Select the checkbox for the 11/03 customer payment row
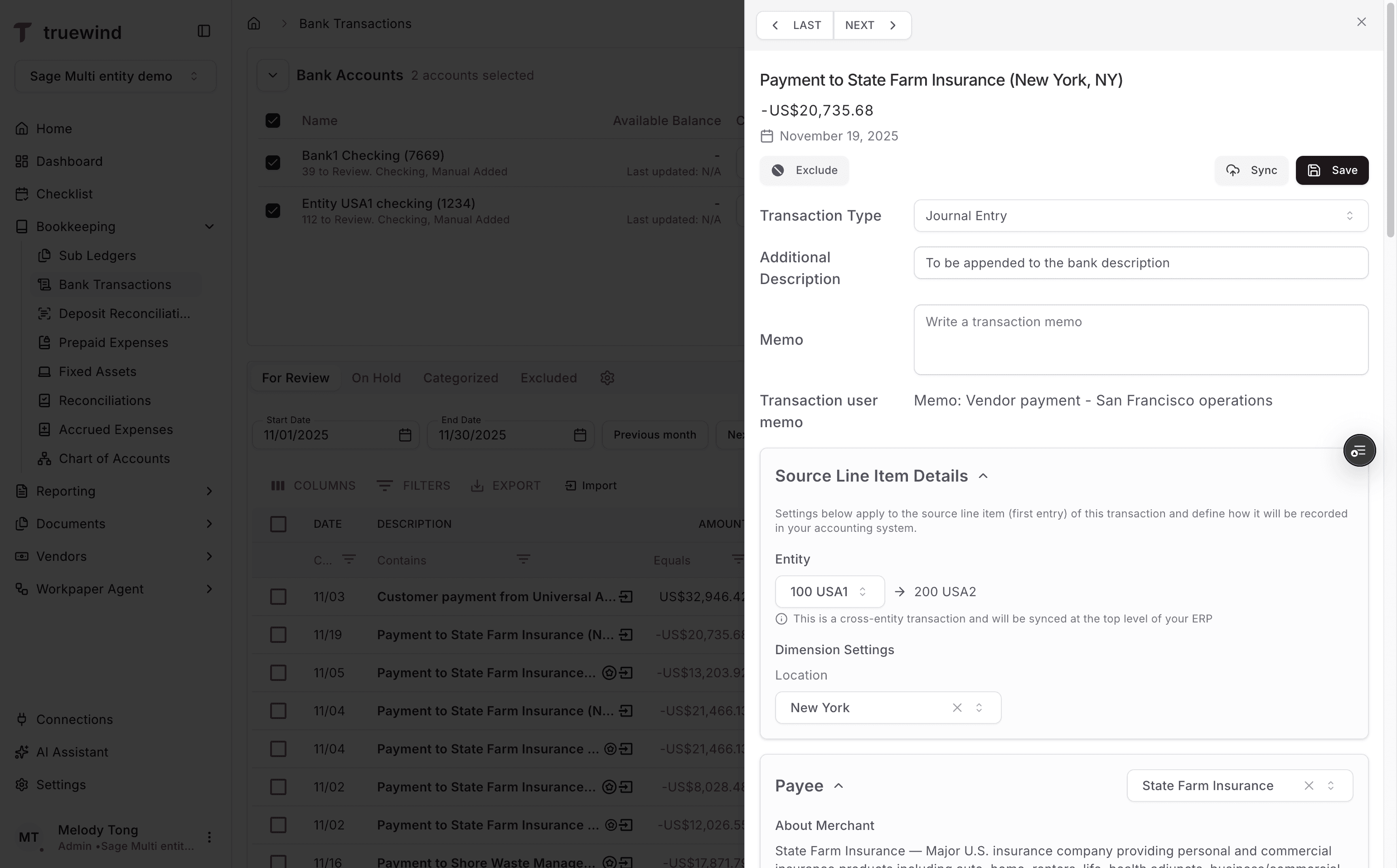This screenshot has height=868, width=1397. point(279,596)
